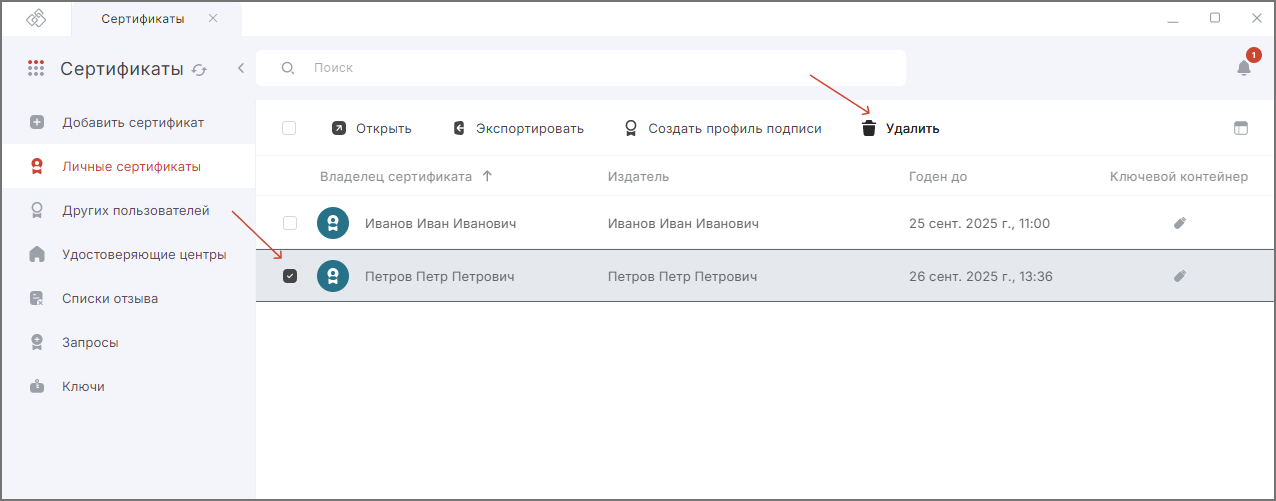
Task: Click expiry date 26 сент. 2025 г., 13:36
Action: [x=979, y=276]
